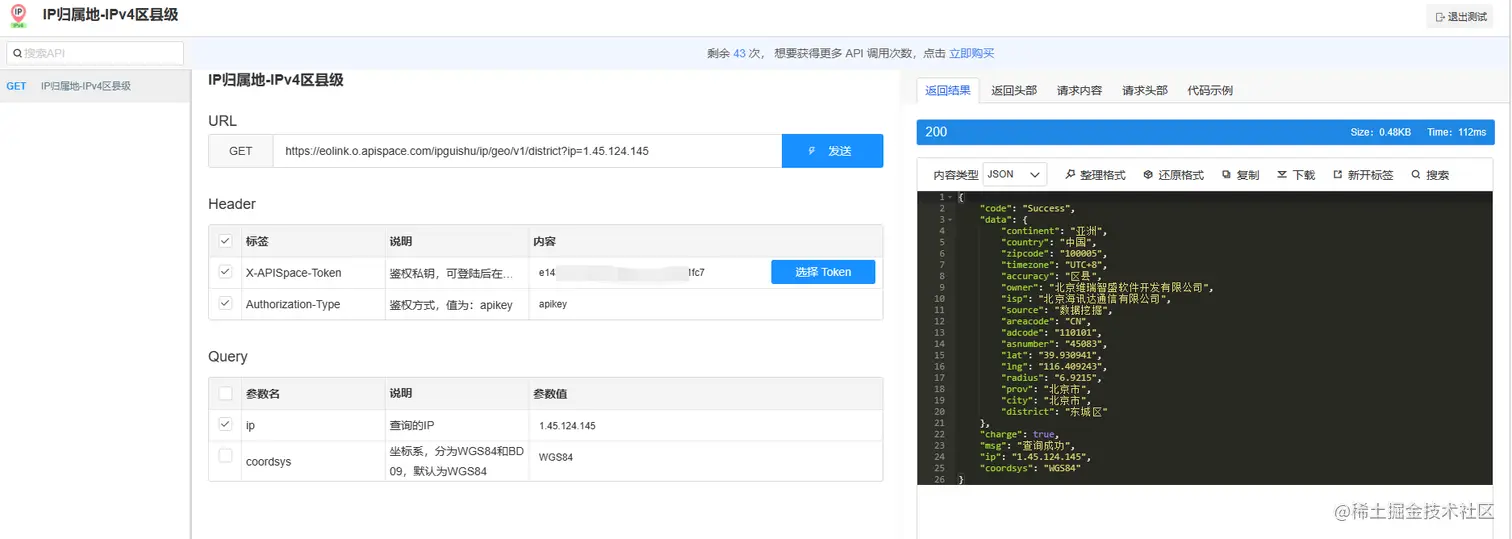Click the "lng": "116.409243" line
This screenshot has width=1512, height=539.
pos(1054,367)
